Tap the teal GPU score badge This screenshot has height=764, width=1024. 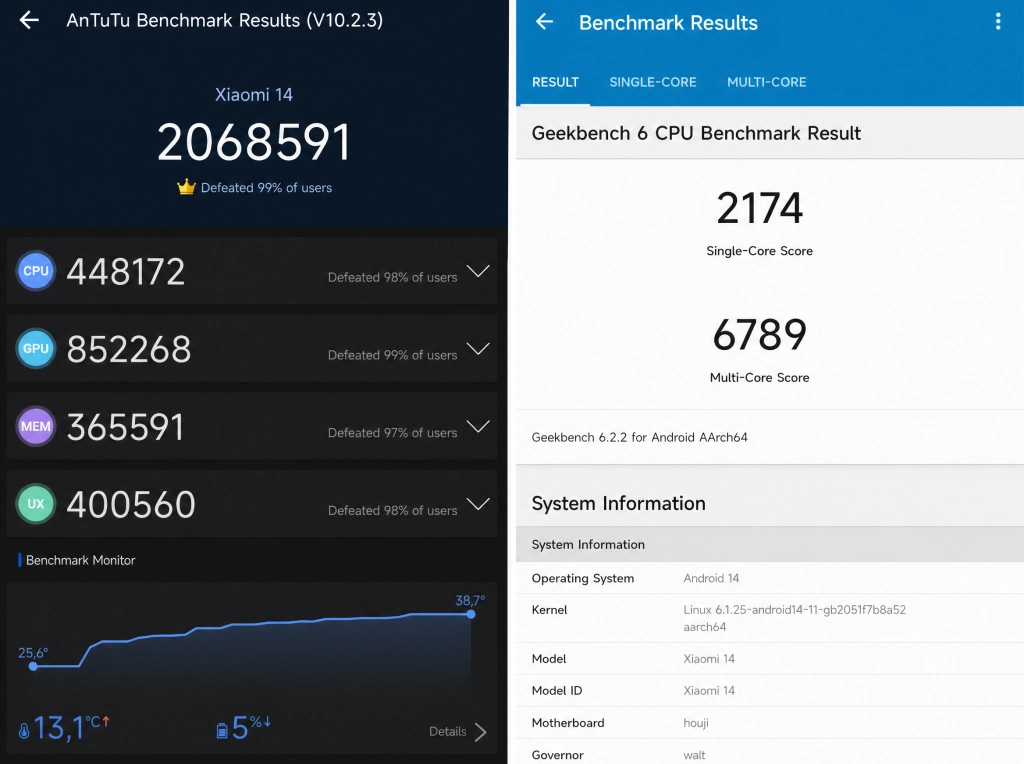(36, 348)
